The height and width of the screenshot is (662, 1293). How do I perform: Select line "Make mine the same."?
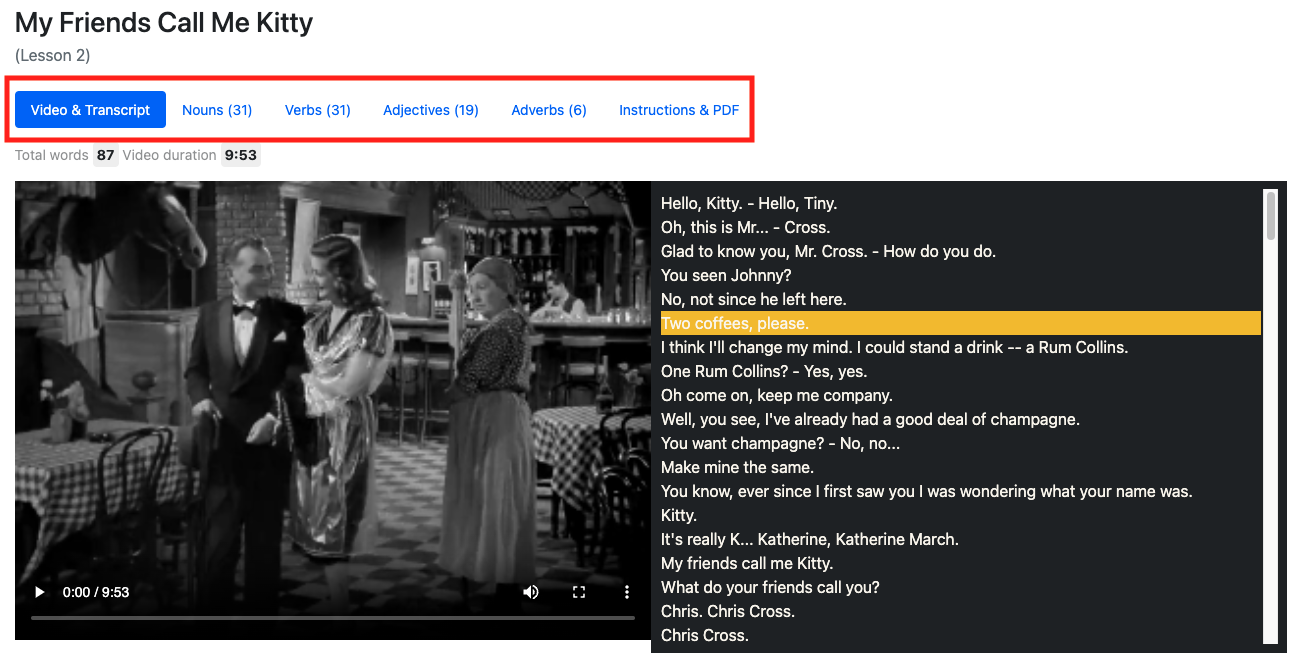(737, 467)
